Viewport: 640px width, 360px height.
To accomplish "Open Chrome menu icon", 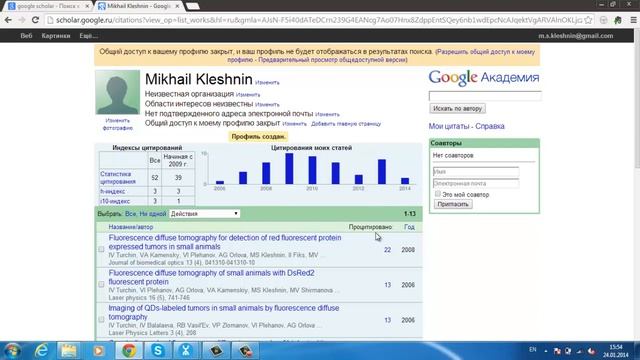I will tap(633, 20).
